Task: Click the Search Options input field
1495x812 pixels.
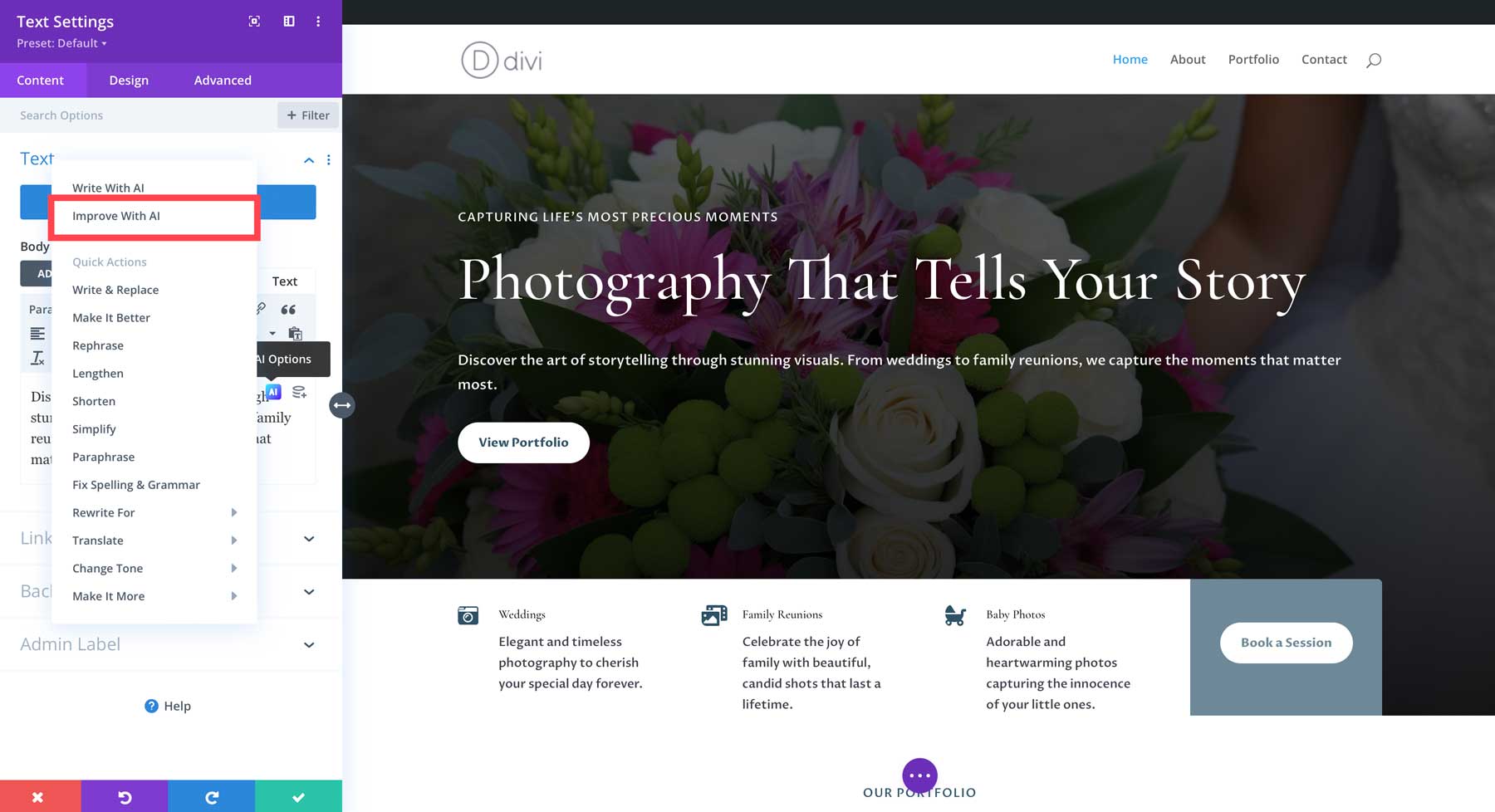Action: pos(125,115)
